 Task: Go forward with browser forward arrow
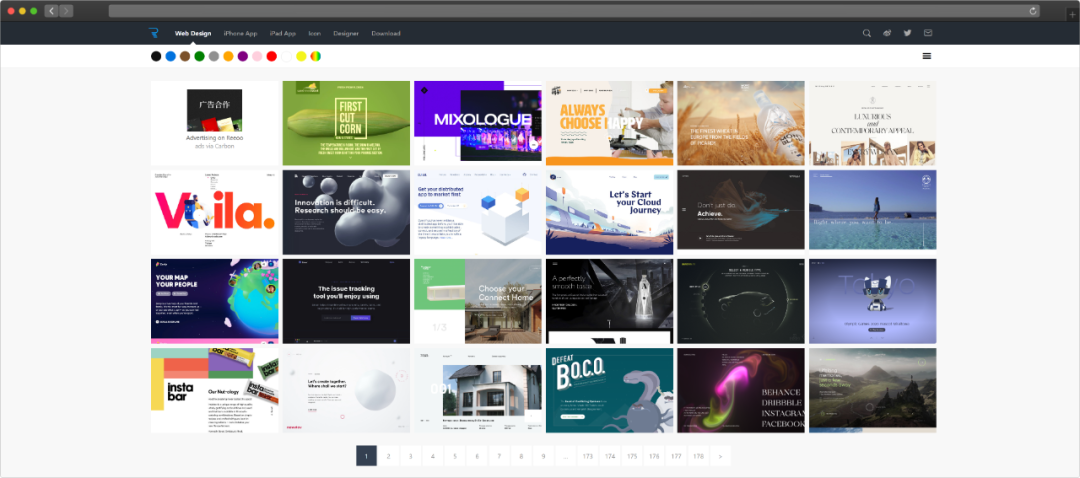click(x=66, y=11)
